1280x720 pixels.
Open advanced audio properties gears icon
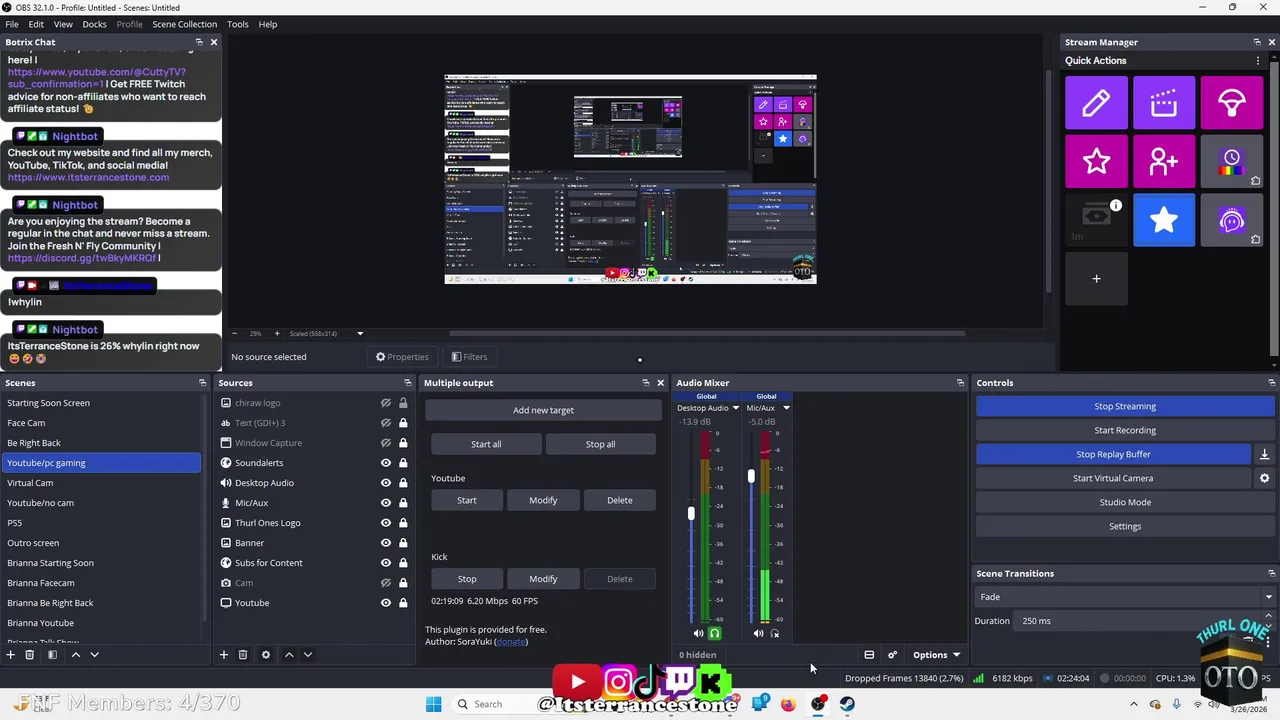pos(892,655)
